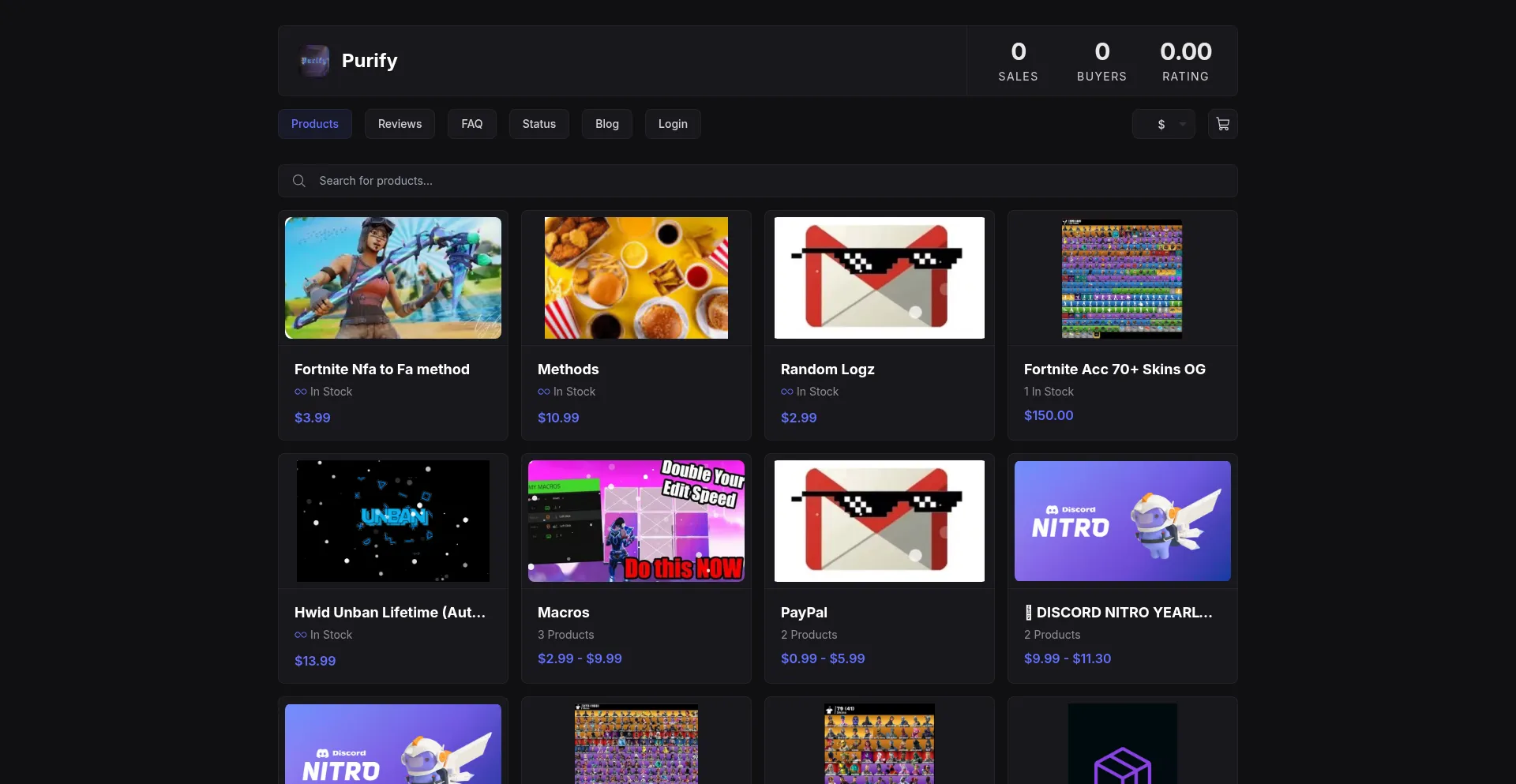Screen dimensions: 1516x784
Task: Click the search magnifier icon
Action: click(299, 181)
